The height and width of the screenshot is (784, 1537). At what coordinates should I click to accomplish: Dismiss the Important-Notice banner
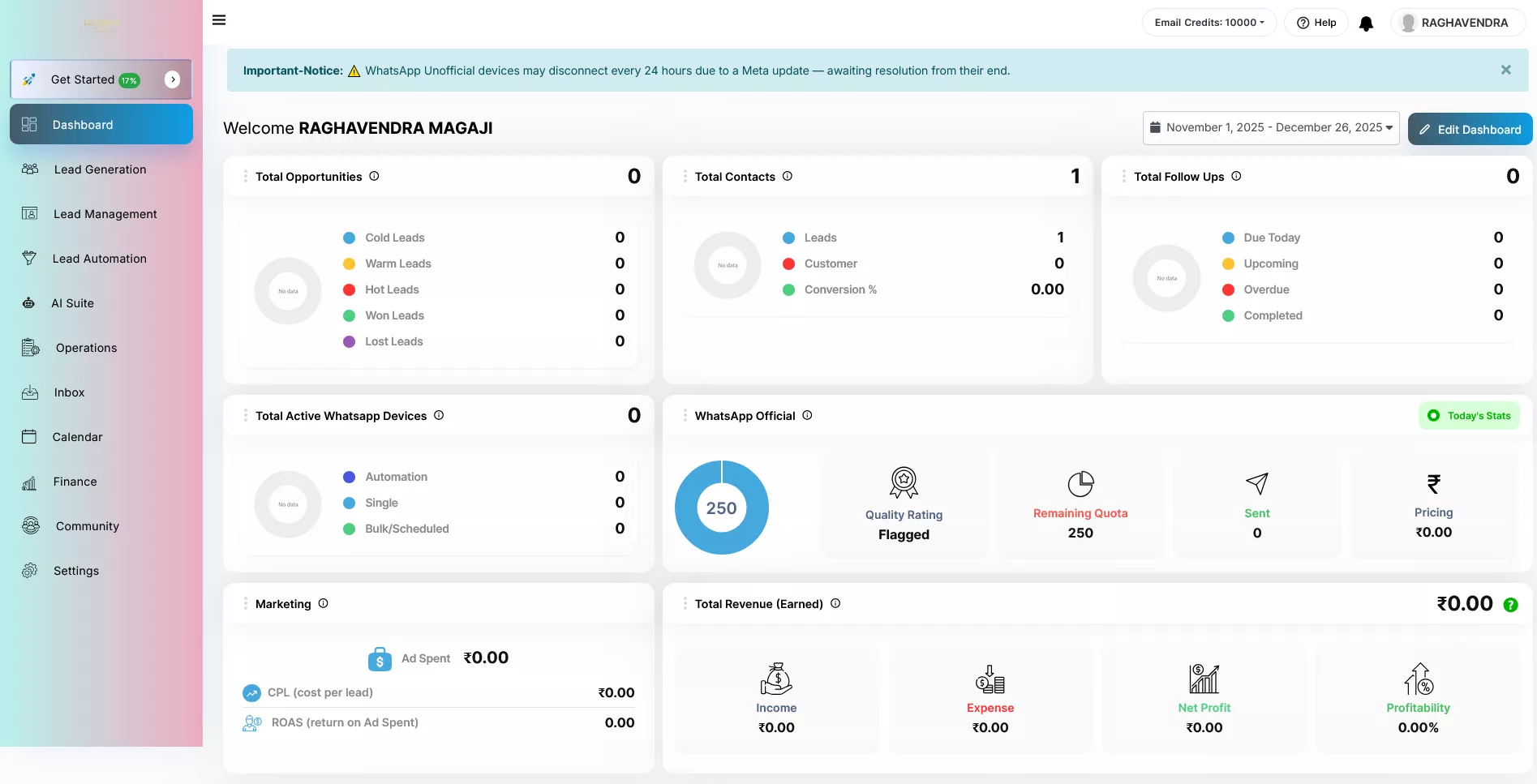point(1505,71)
